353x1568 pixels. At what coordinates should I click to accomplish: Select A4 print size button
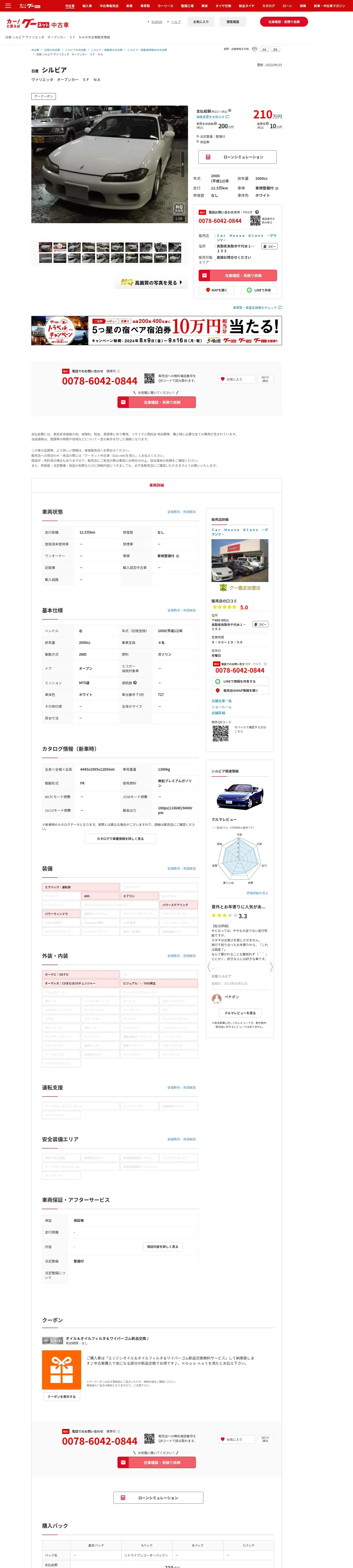click(264, 49)
